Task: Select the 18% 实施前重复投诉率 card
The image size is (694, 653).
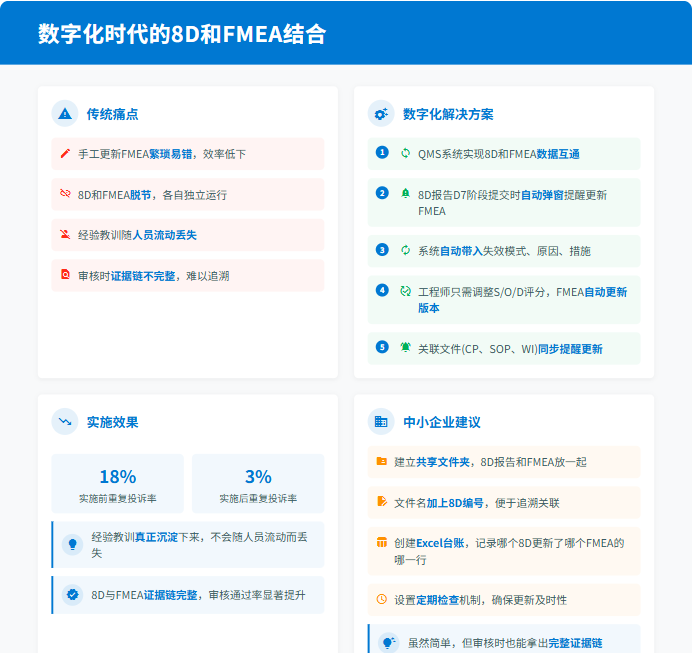Action: click(x=118, y=484)
